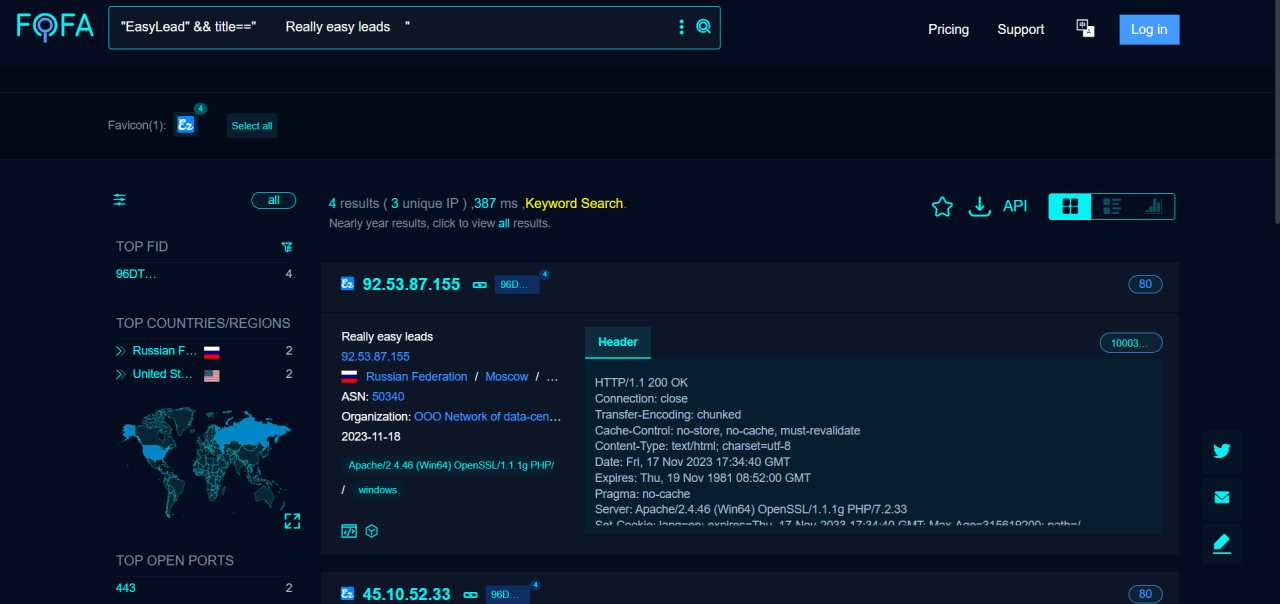1280x604 pixels.
Task: Click Select all favicons
Action: pos(252,126)
